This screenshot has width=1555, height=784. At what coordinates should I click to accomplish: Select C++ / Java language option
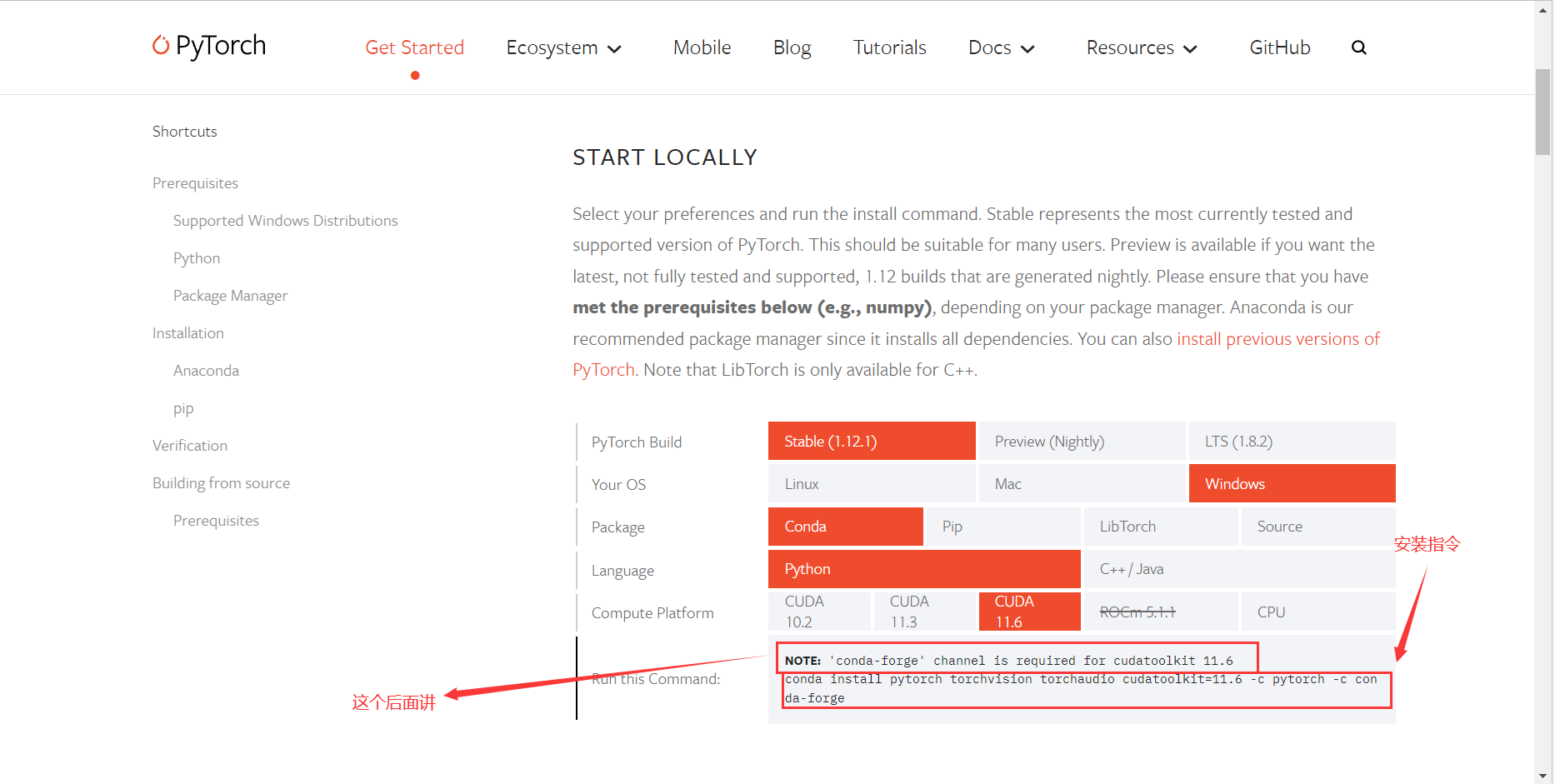tap(1237, 569)
